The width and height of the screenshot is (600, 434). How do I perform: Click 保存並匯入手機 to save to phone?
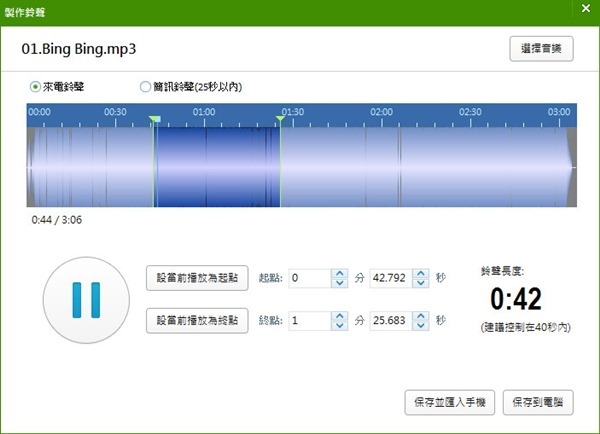point(449,402)
